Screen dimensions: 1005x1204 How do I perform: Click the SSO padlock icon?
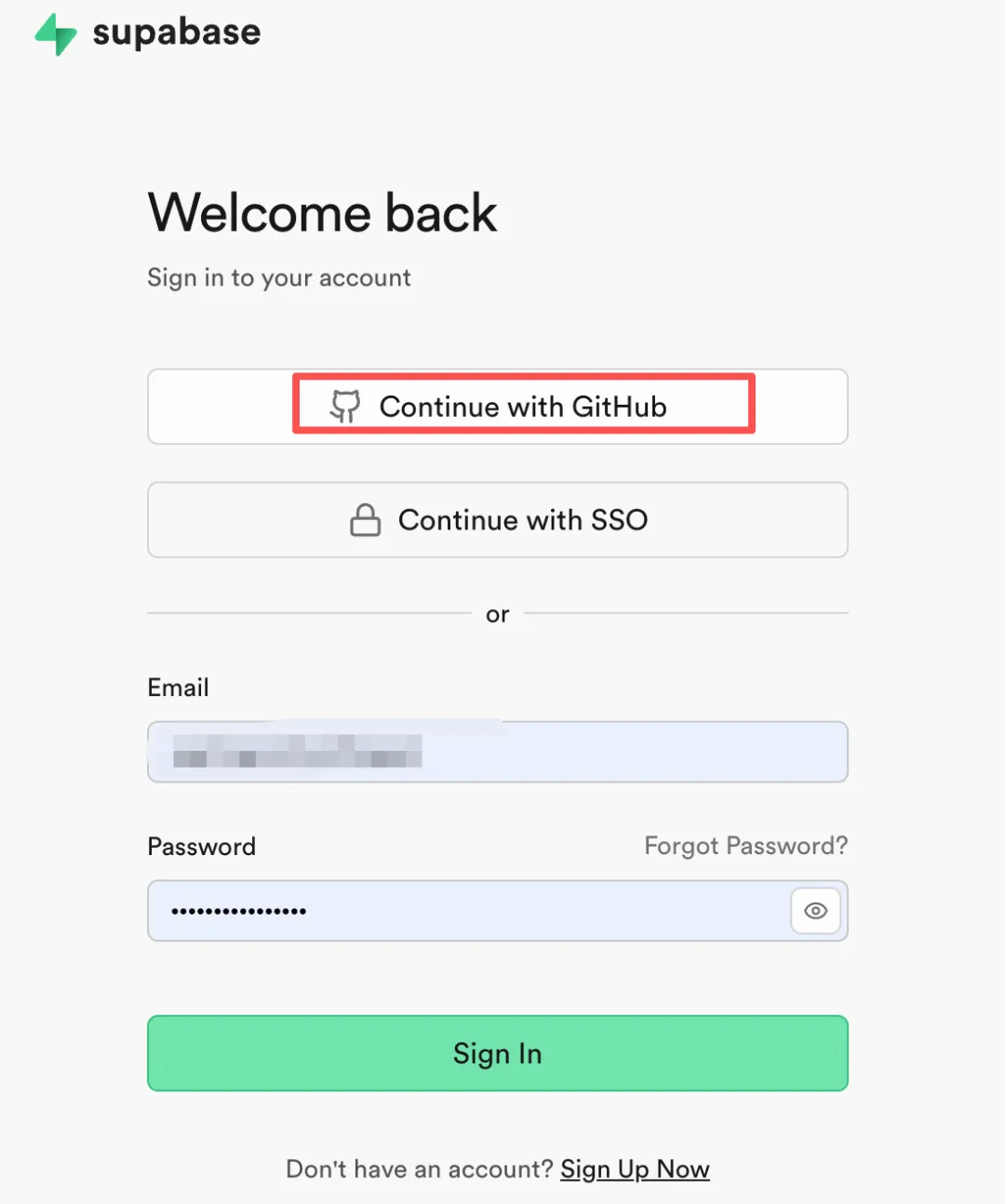point(365,520)
